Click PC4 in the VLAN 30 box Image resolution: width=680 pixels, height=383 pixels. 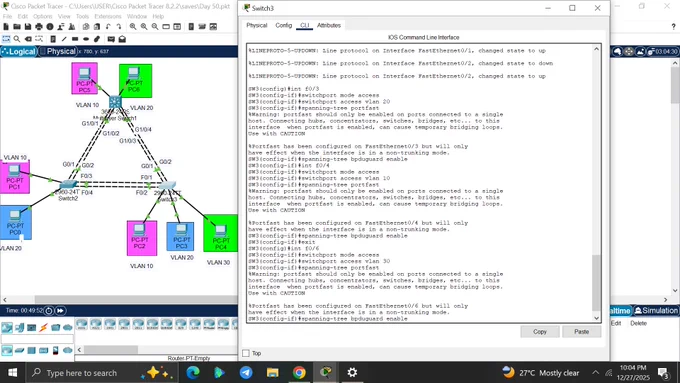click(220, 232)
